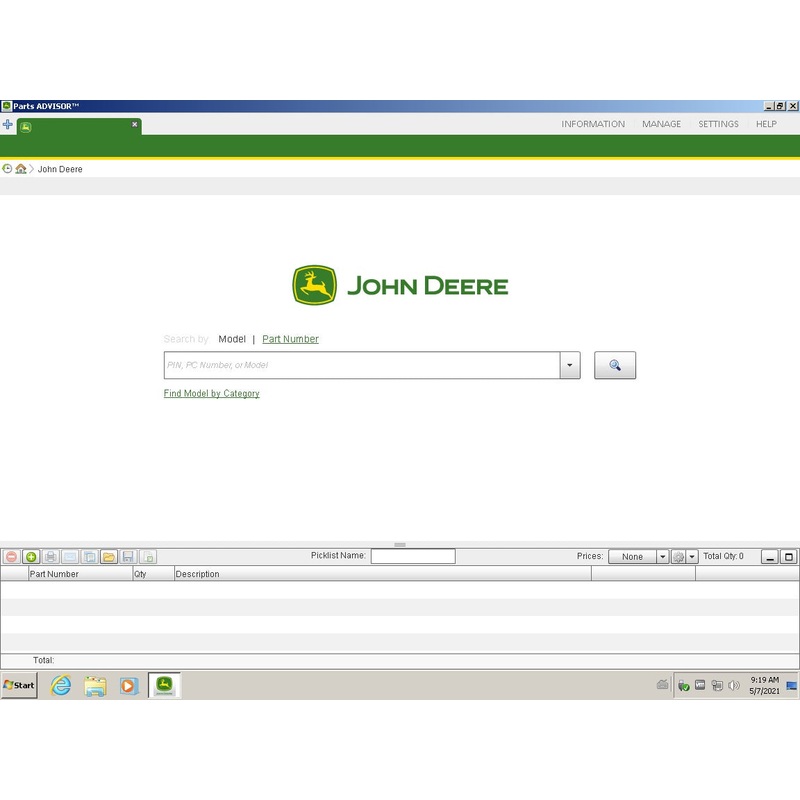Select the John Deere breadcrumb entry
Screen dimensions: 800x800
point(60,169)
